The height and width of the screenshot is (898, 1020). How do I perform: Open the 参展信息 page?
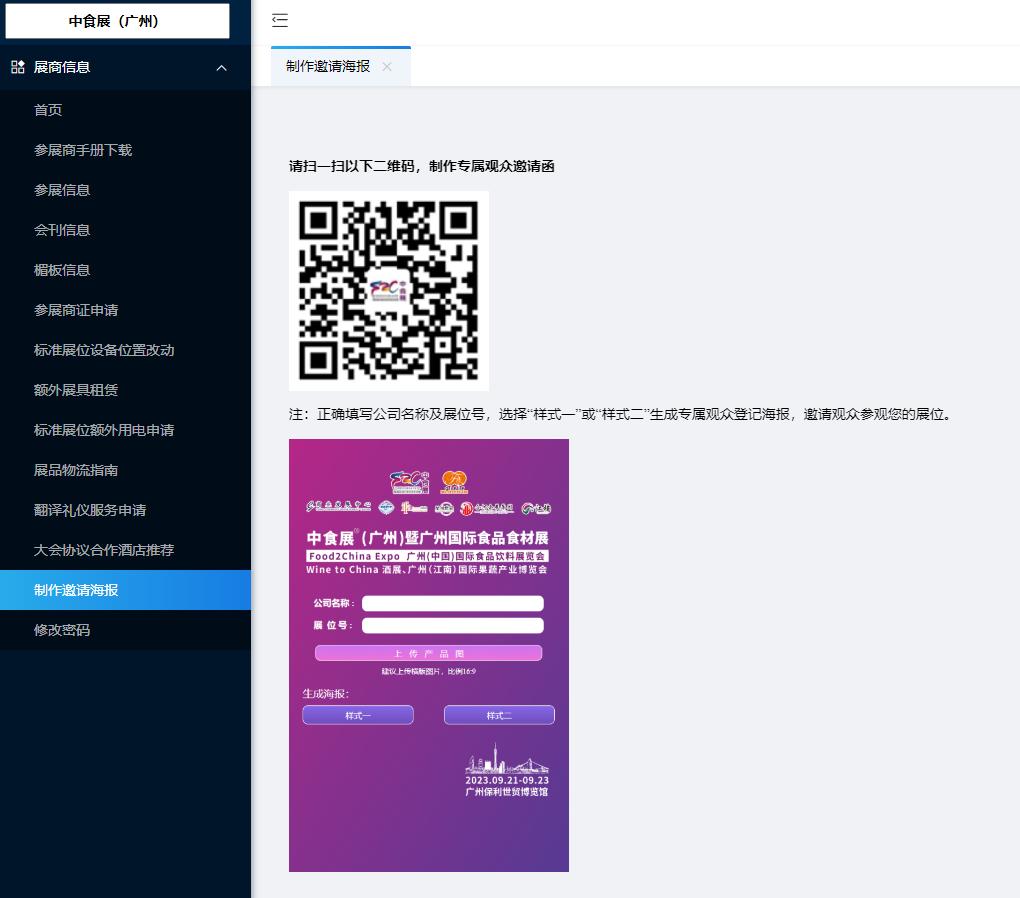(62, 190)
